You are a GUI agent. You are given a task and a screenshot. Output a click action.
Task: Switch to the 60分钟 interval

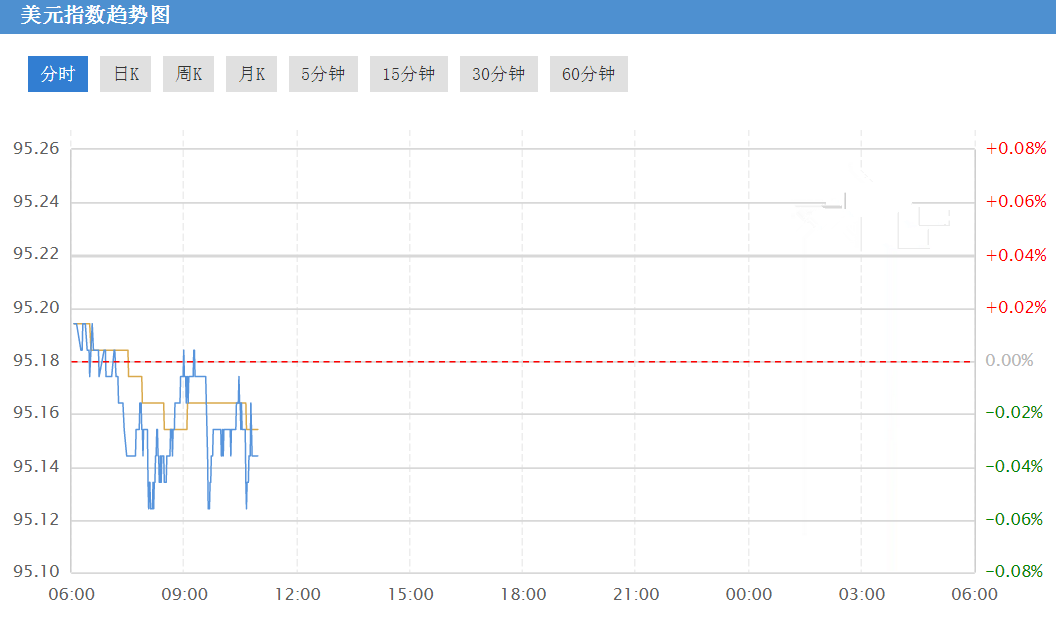tap(589, 74)
